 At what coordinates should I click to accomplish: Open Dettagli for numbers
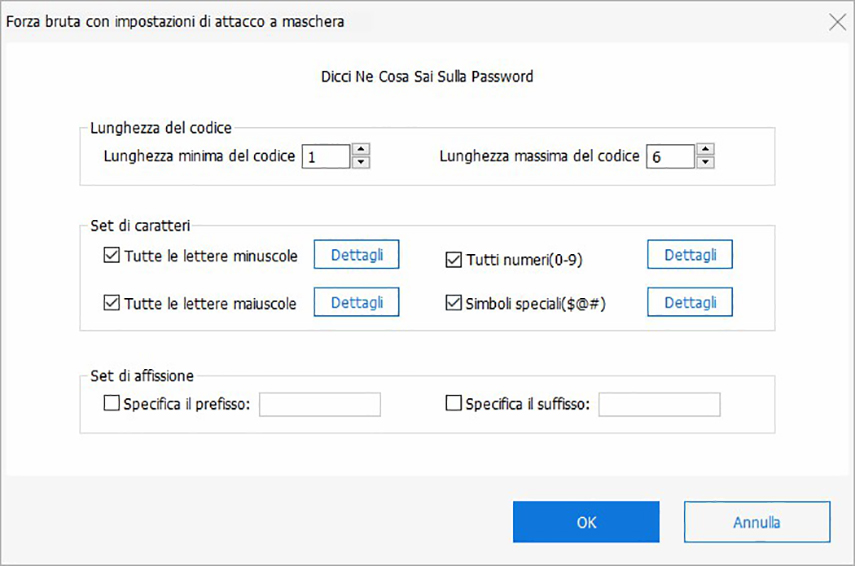click(690, 255)
